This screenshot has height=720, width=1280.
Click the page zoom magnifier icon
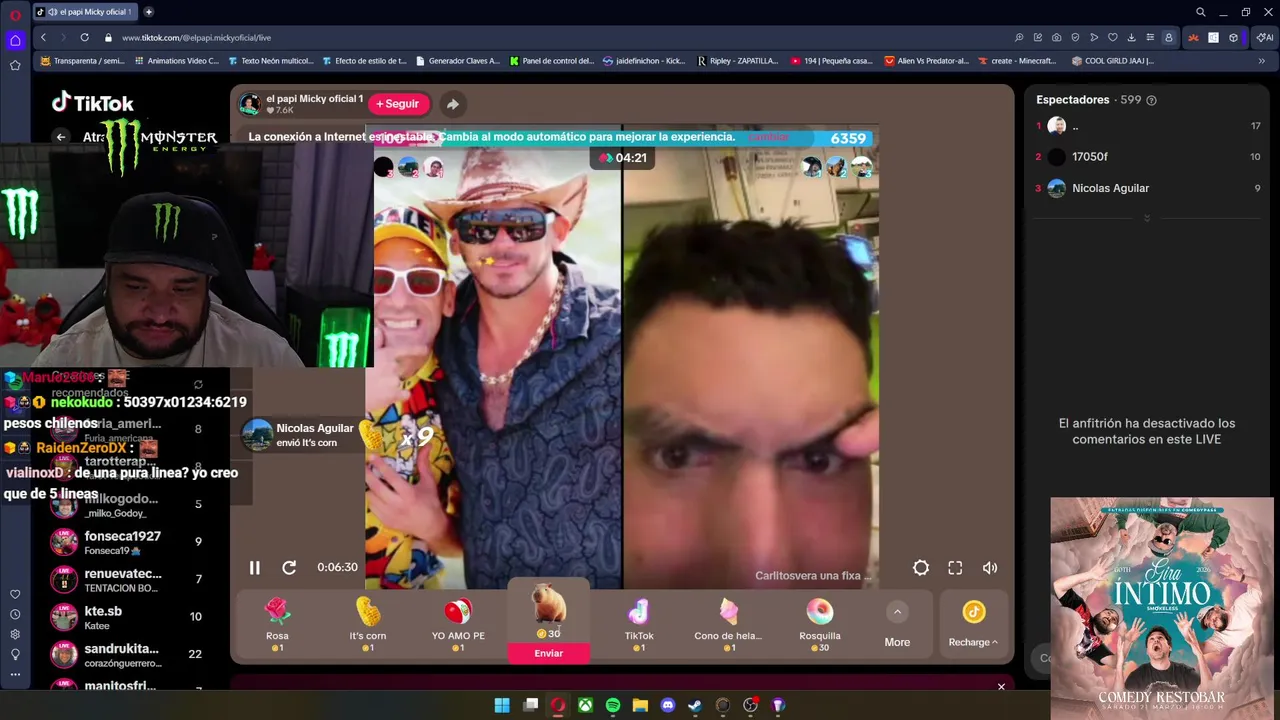(x=1019, y=37)
